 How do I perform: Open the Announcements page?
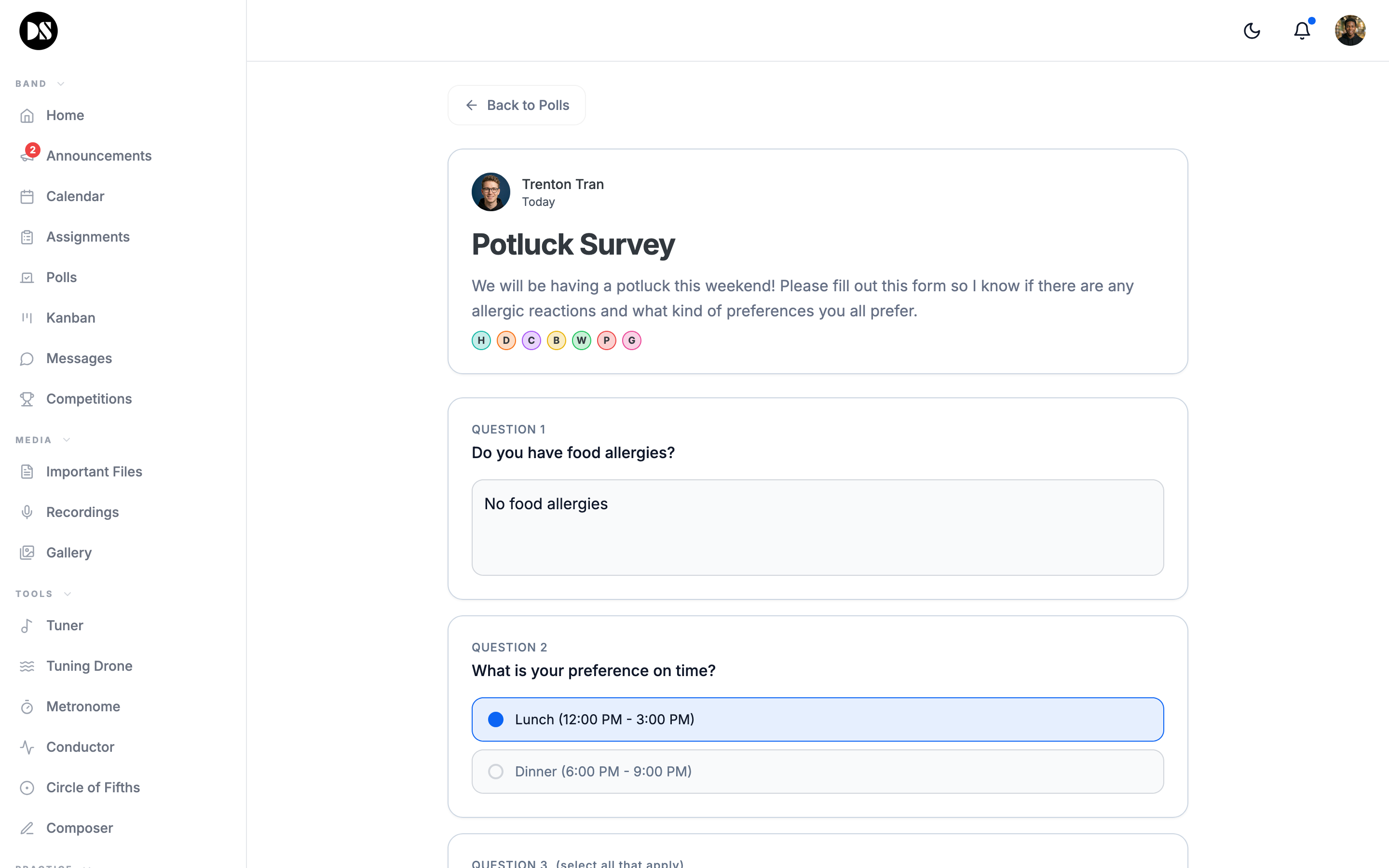(x=98, y=156)
